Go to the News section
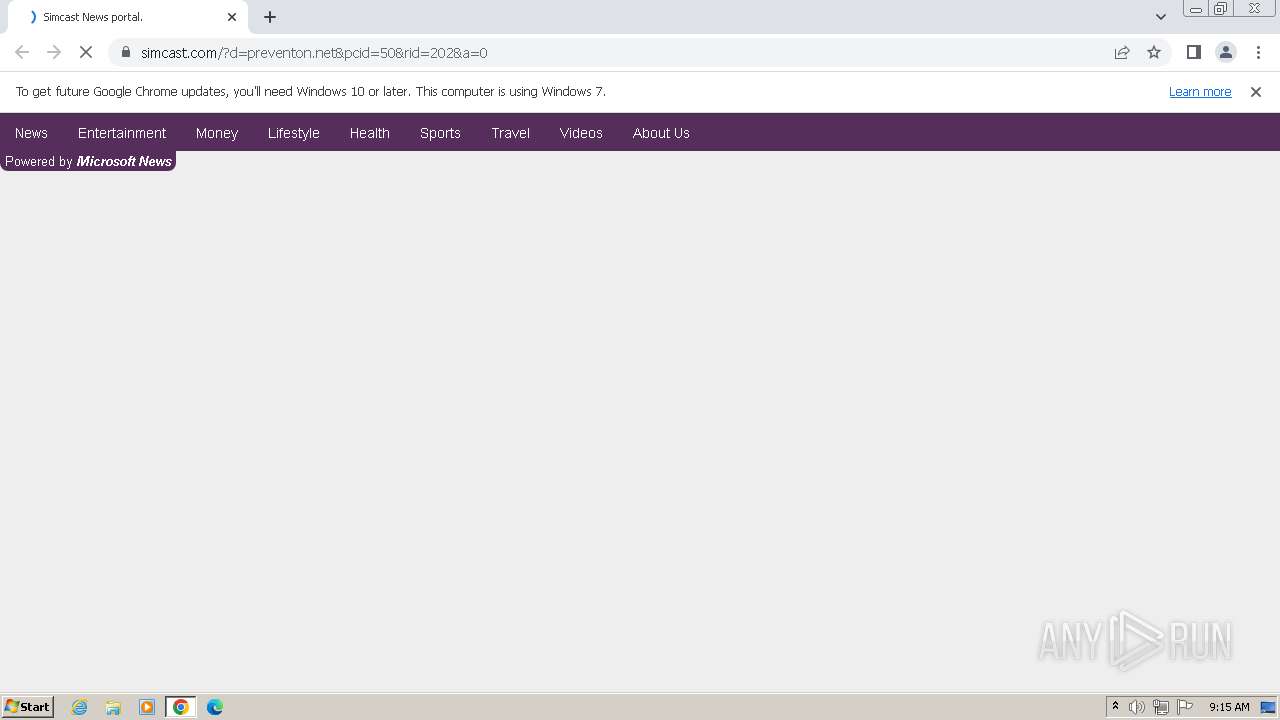The image size is (1280, 720). 31,133
